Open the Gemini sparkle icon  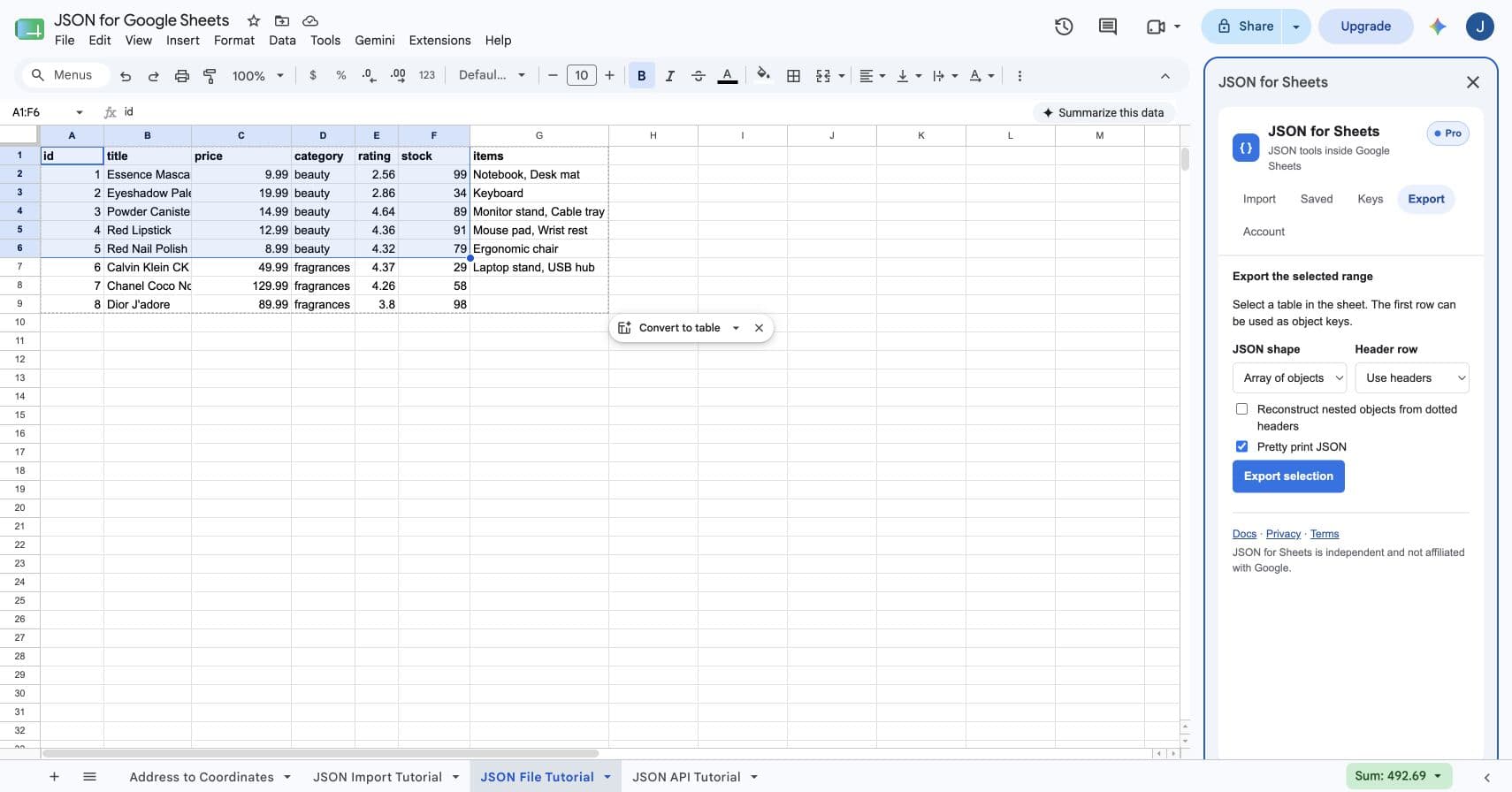click(1438, 27)
